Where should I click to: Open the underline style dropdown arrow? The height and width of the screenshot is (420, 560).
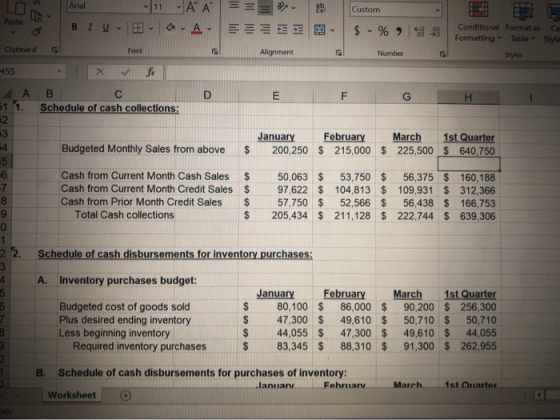click(119, 28)
